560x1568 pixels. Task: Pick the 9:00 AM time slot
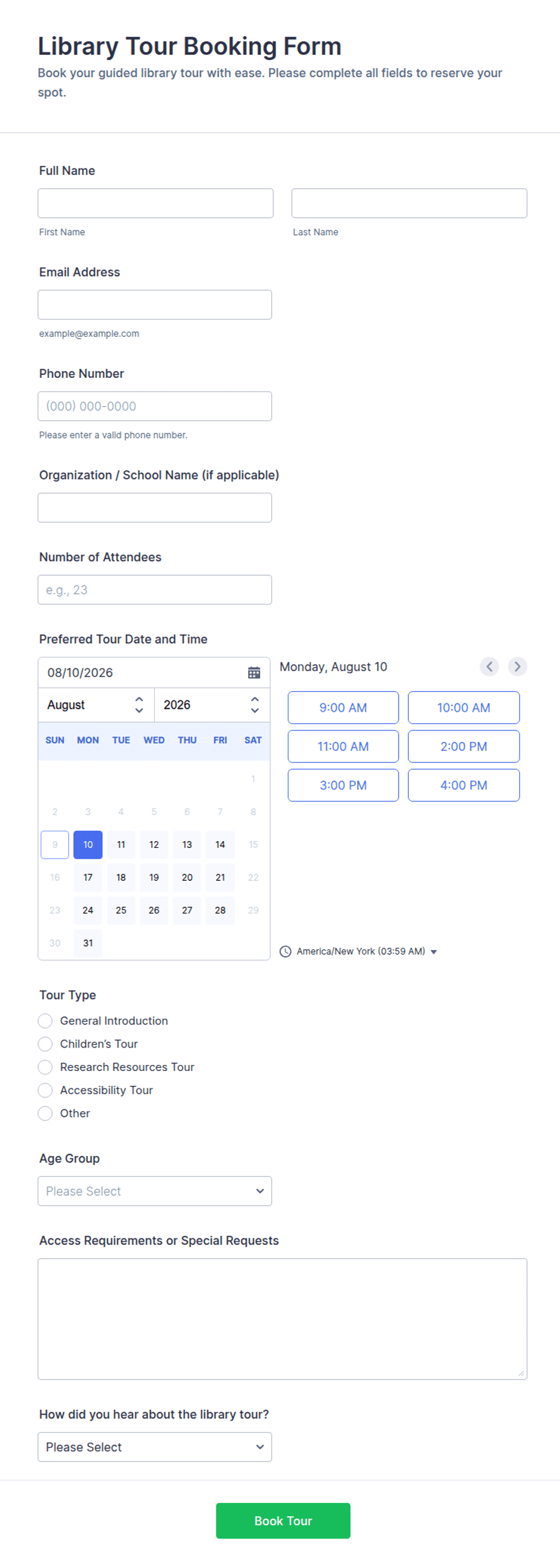(343, 708)
